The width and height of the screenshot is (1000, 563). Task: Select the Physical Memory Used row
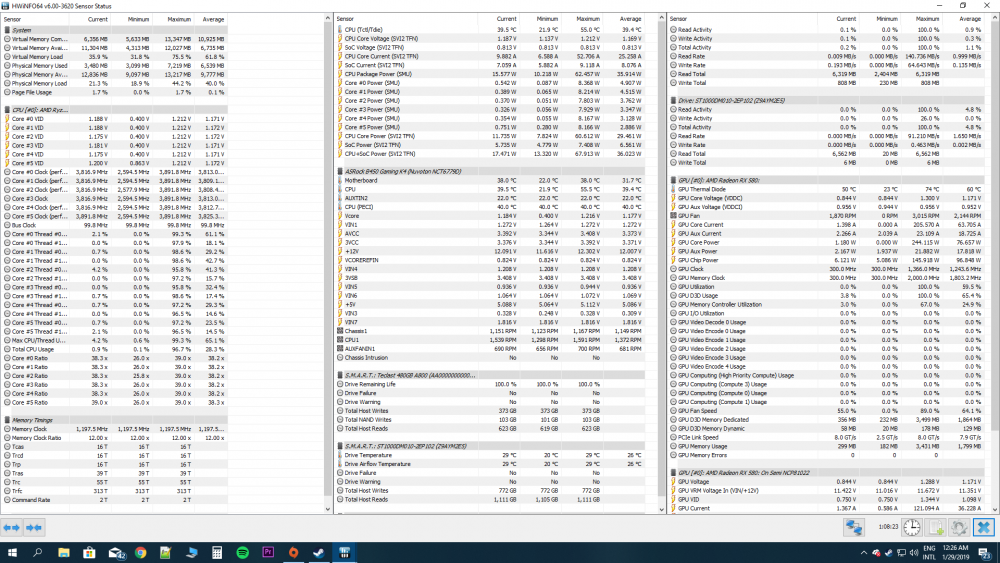pyautogui.click(x=115, y=66)
